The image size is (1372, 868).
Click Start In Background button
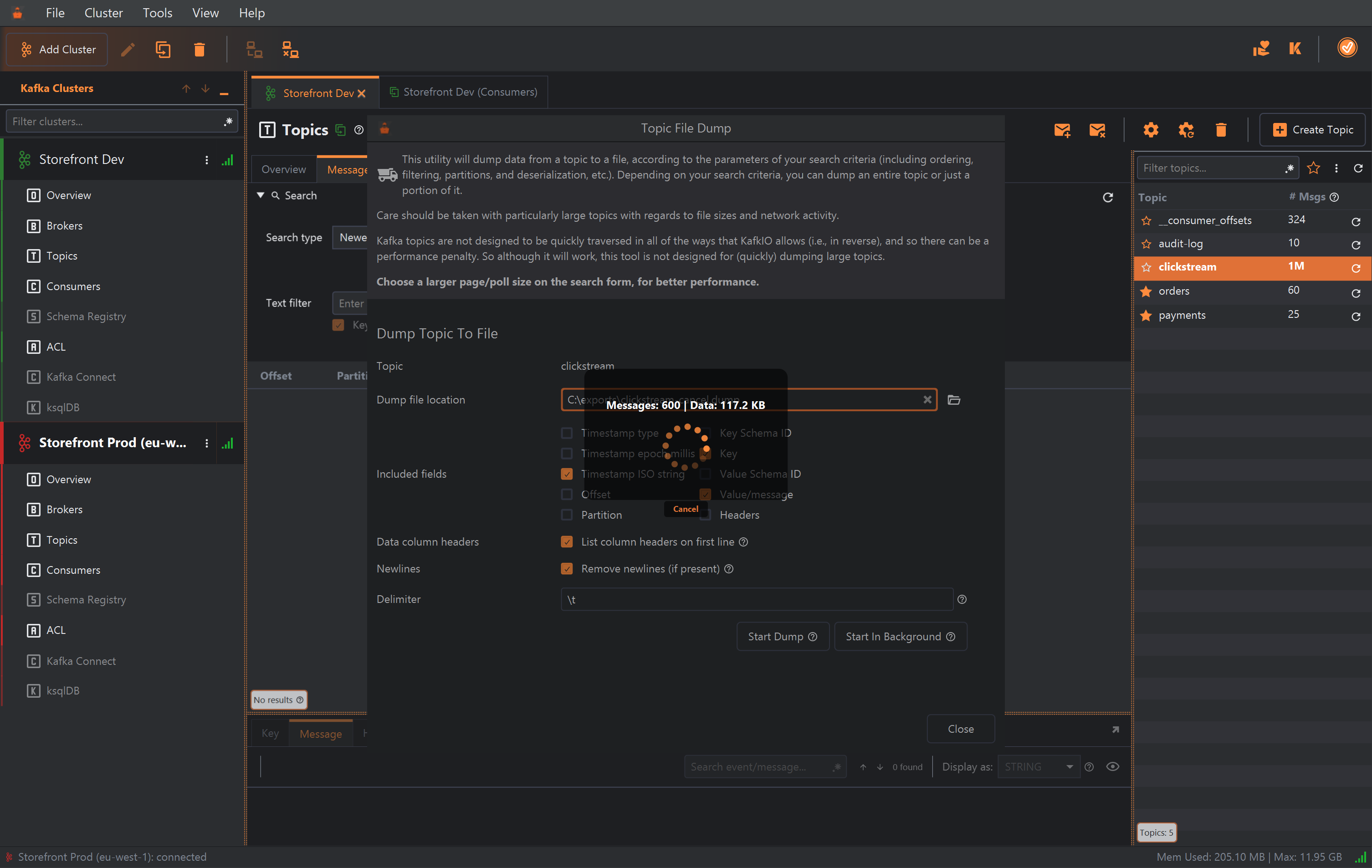[900, 636]
